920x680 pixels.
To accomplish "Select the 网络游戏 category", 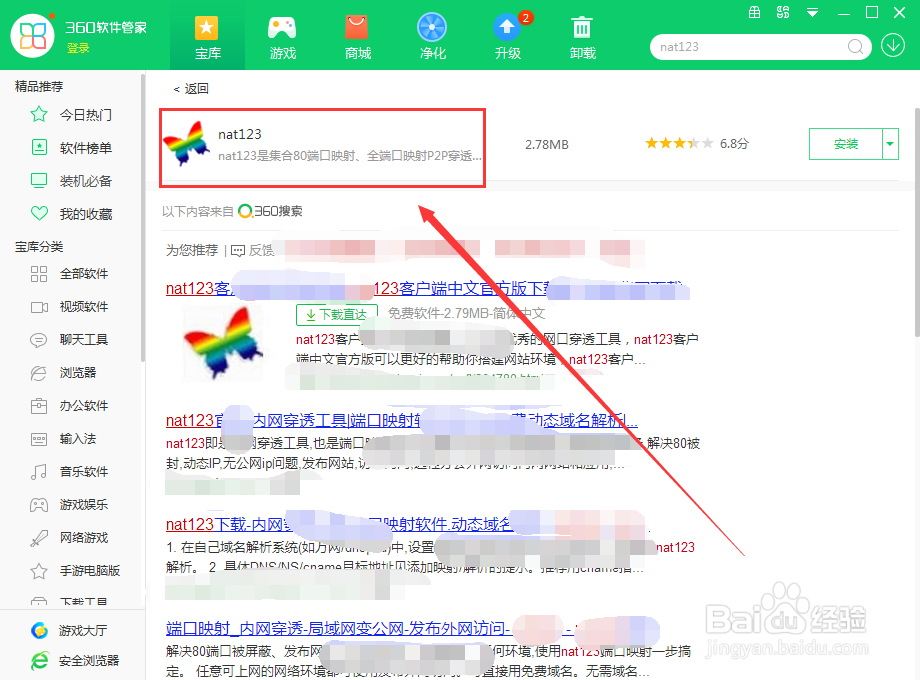I will [84, 537].
